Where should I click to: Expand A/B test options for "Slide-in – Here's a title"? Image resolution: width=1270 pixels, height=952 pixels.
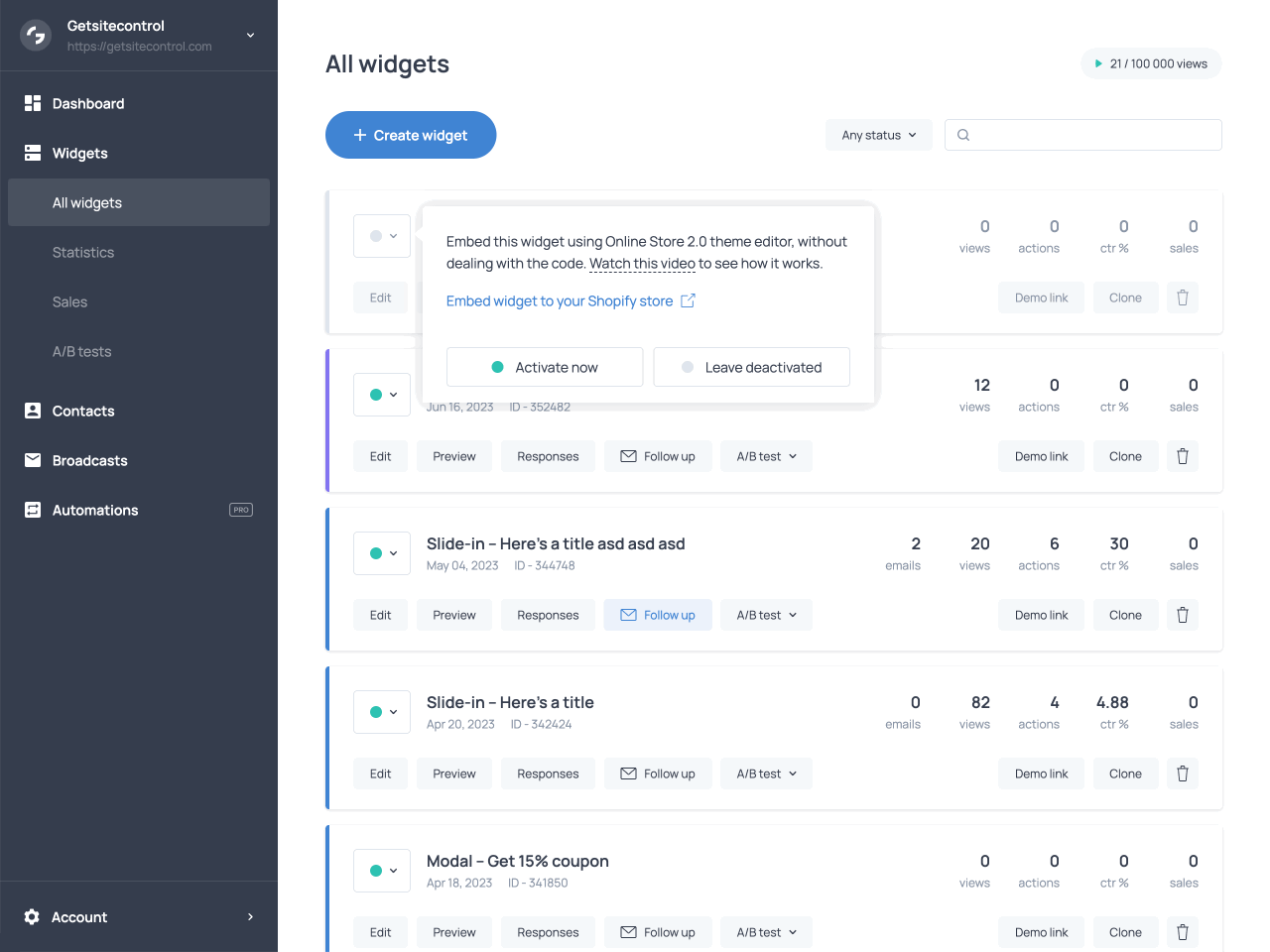point(766,773)
